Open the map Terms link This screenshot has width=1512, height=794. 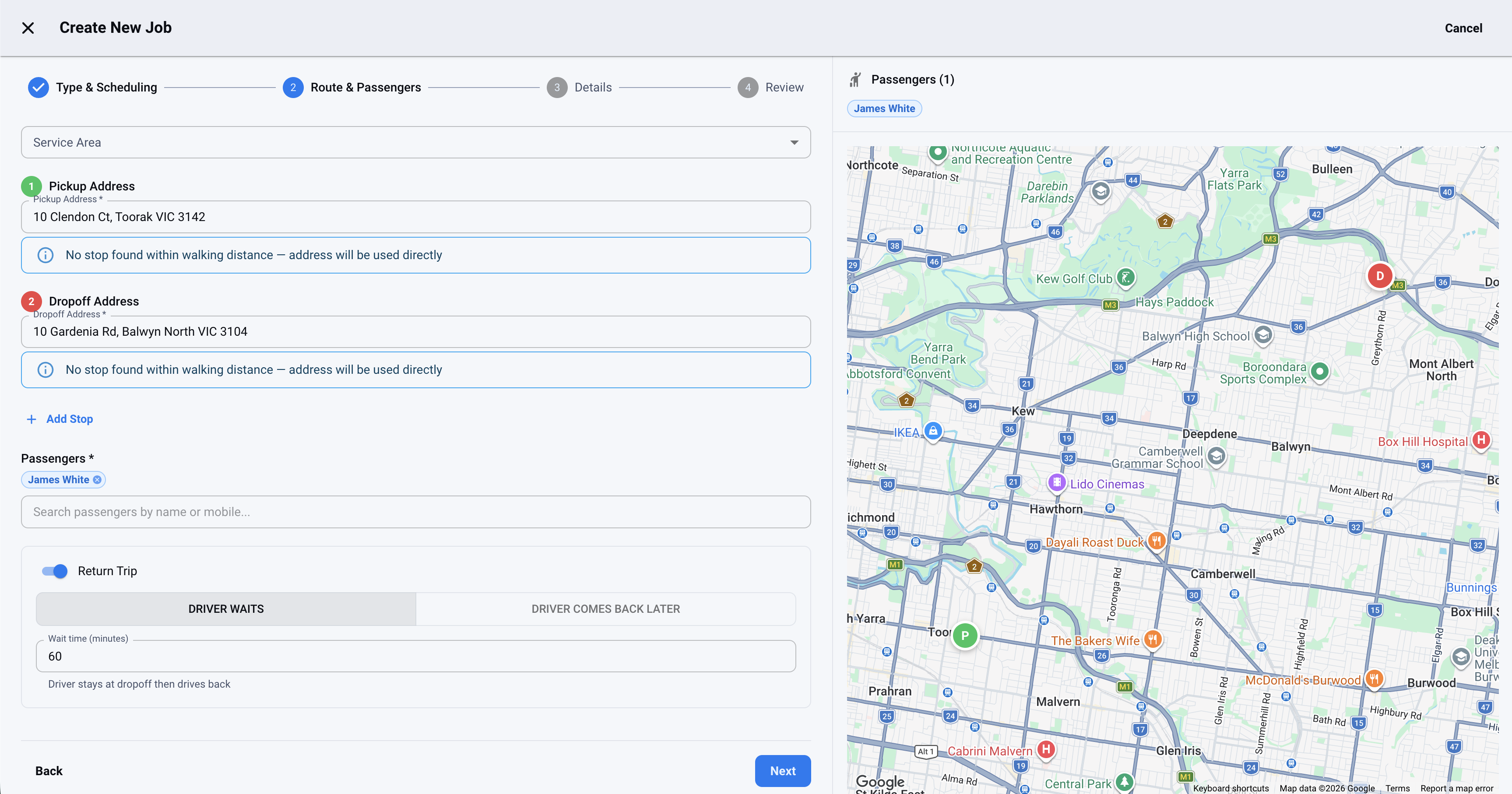pos(1397,788)
